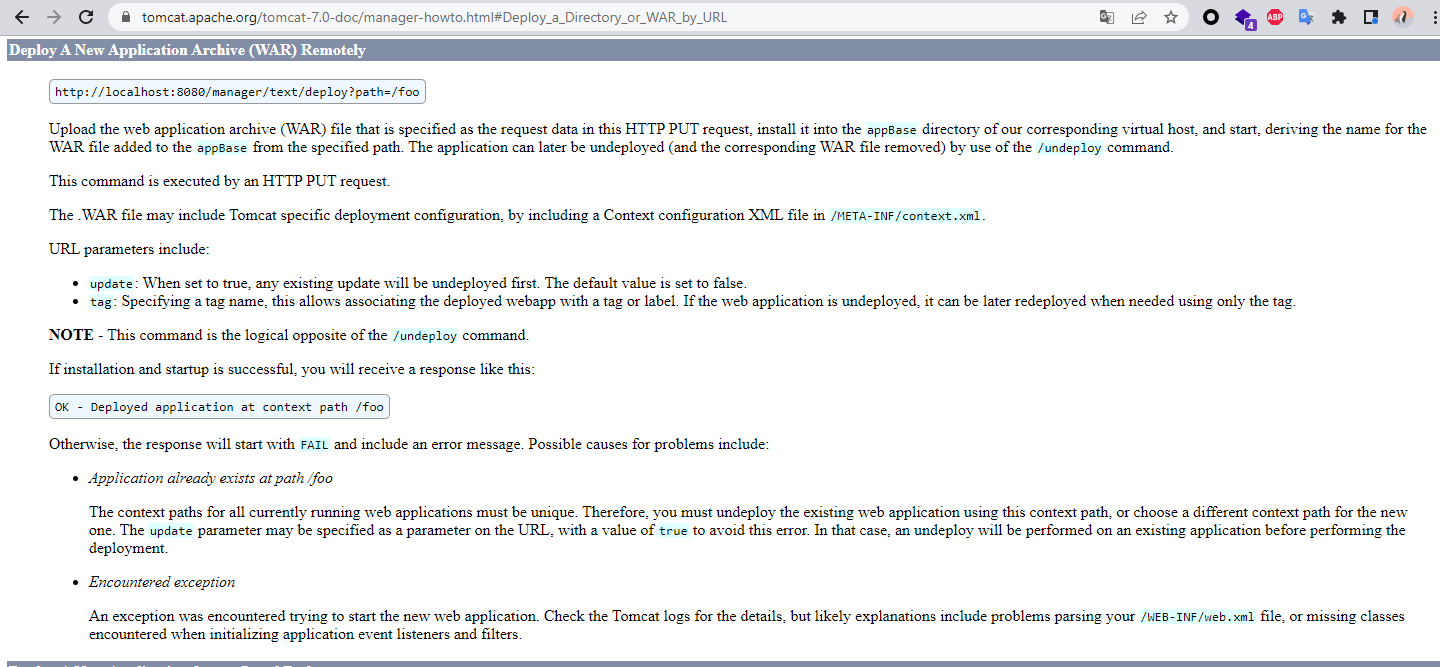Click the localhost:8080/manager/text/deploy URL code box
The width and height of the screenshot is (1440, 667).
[237, 92]
